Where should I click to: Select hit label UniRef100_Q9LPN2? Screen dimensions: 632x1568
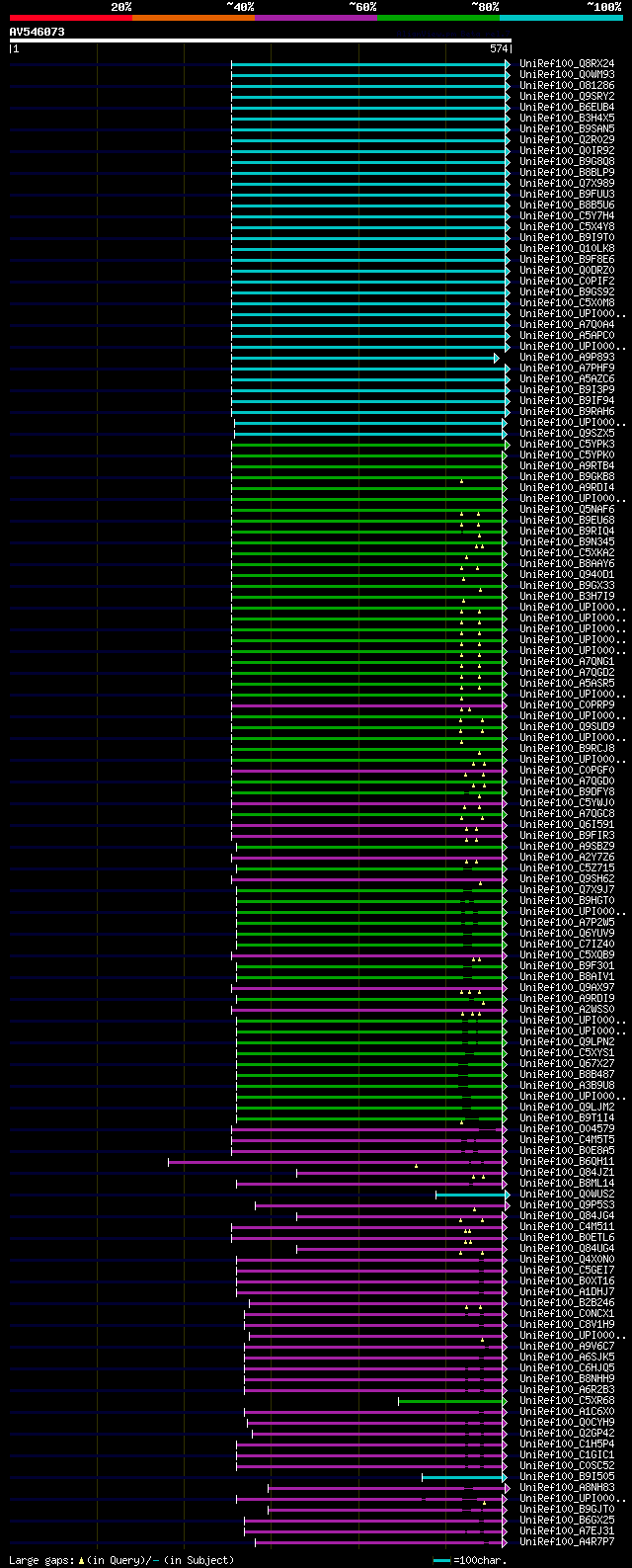569,1041
